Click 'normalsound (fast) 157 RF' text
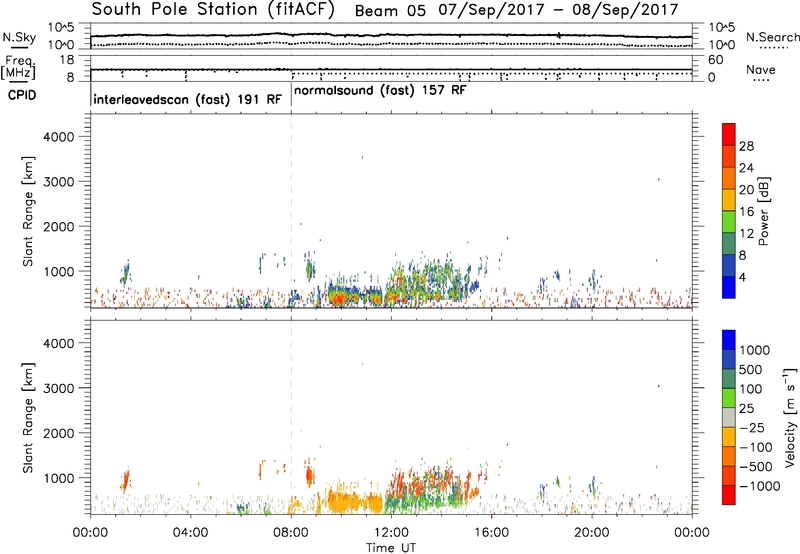 pos(380,91)
